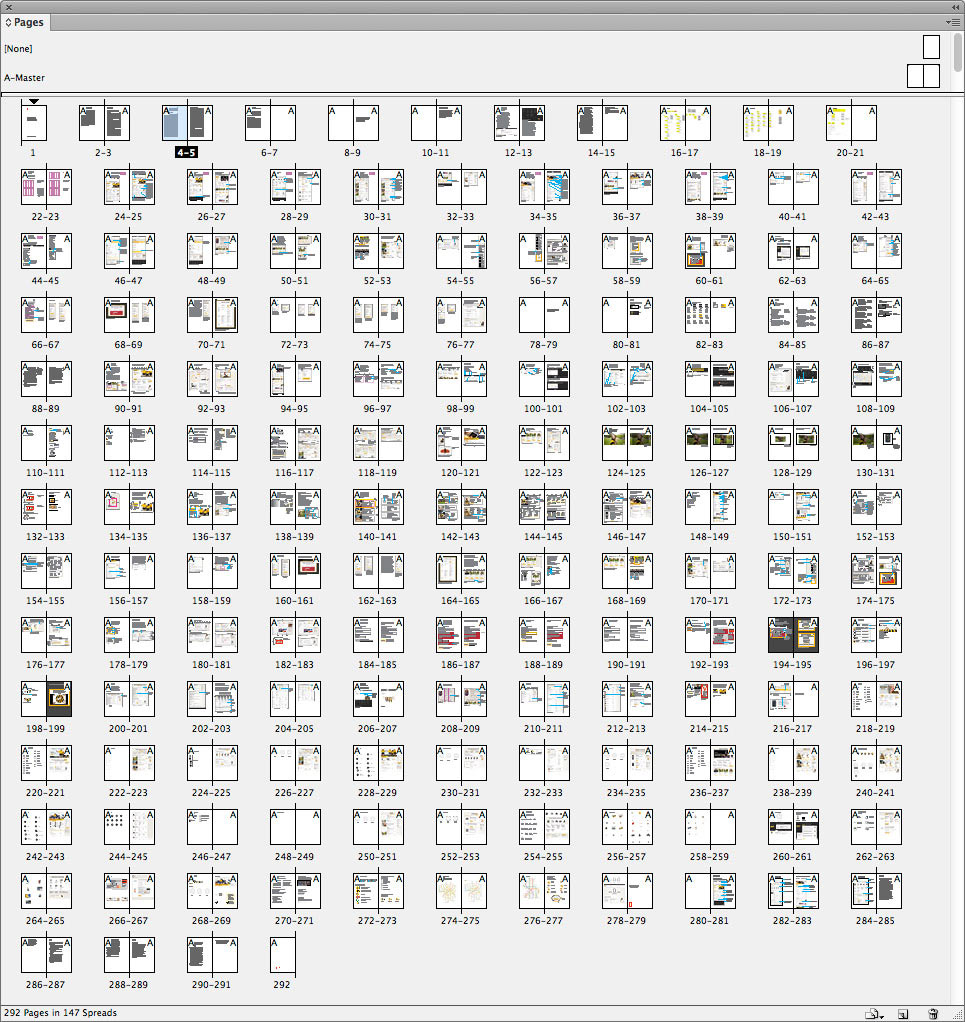Close the Pages panel with X
965x1022 pixels.
point(9,7)
